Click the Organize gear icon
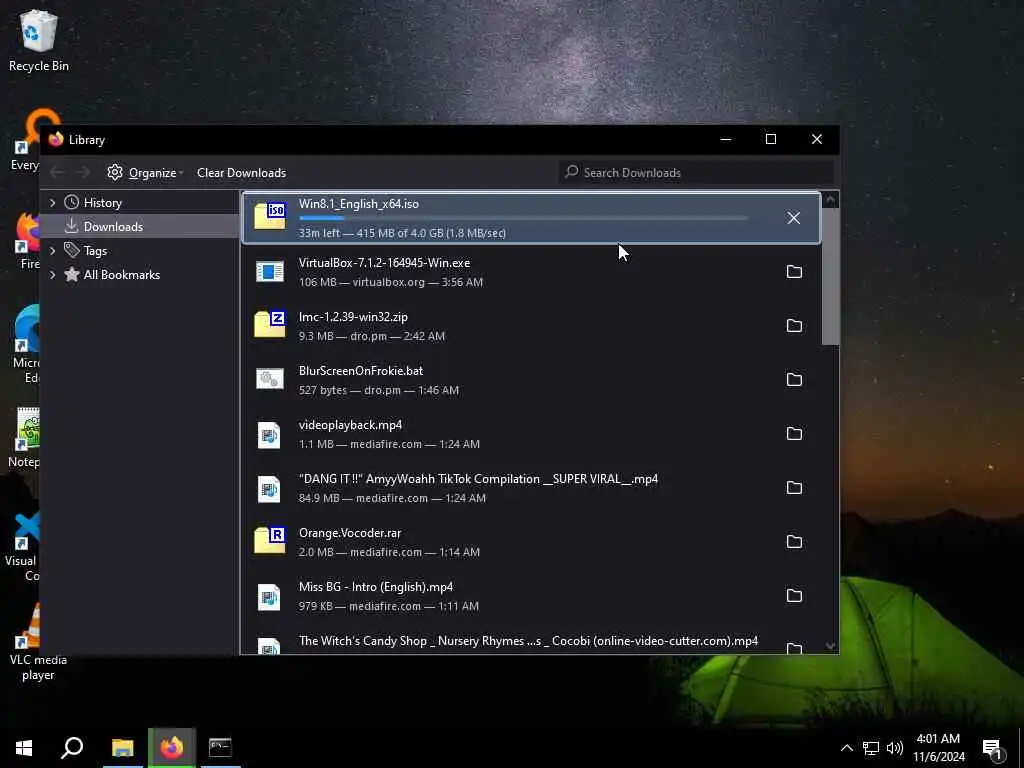The width and height of the screenshot is (1024, 768). [x=115, y=172]
